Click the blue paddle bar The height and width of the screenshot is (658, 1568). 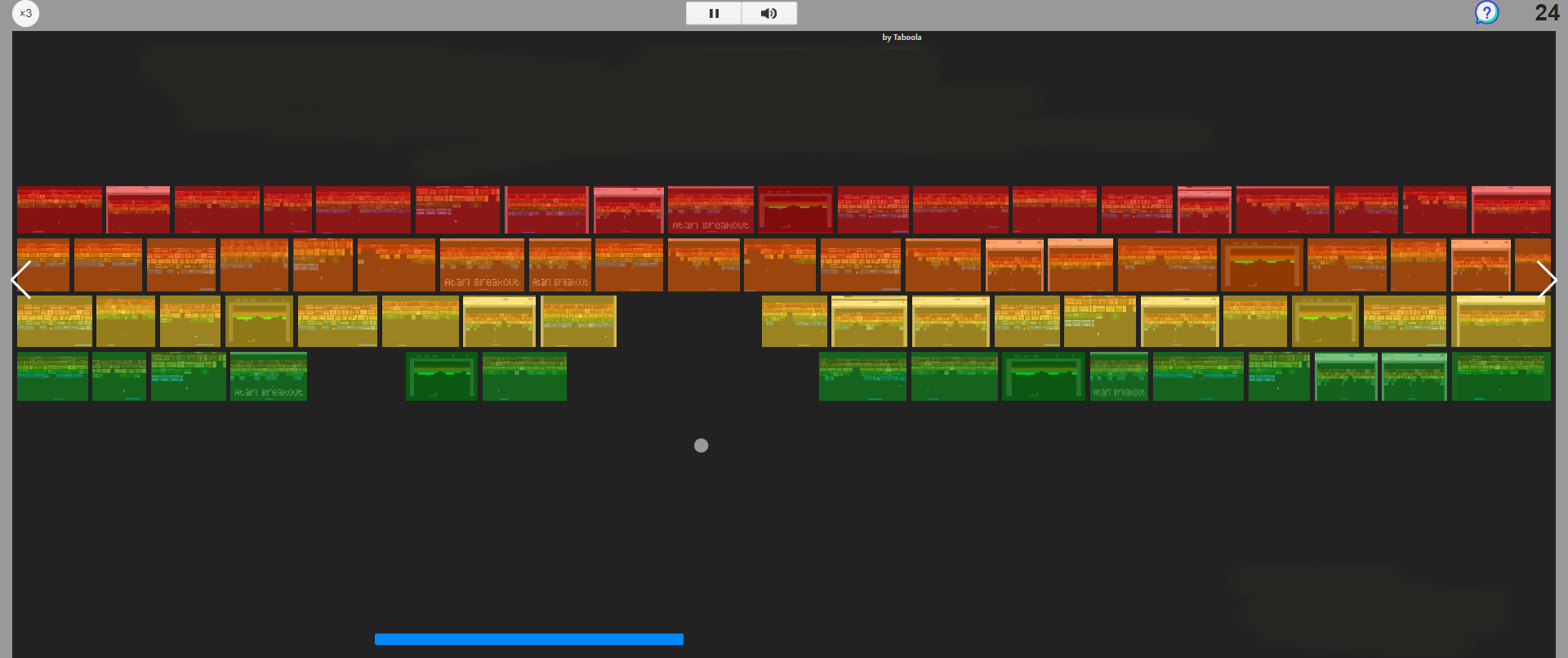pyautogui.click(x=529, y=639)
